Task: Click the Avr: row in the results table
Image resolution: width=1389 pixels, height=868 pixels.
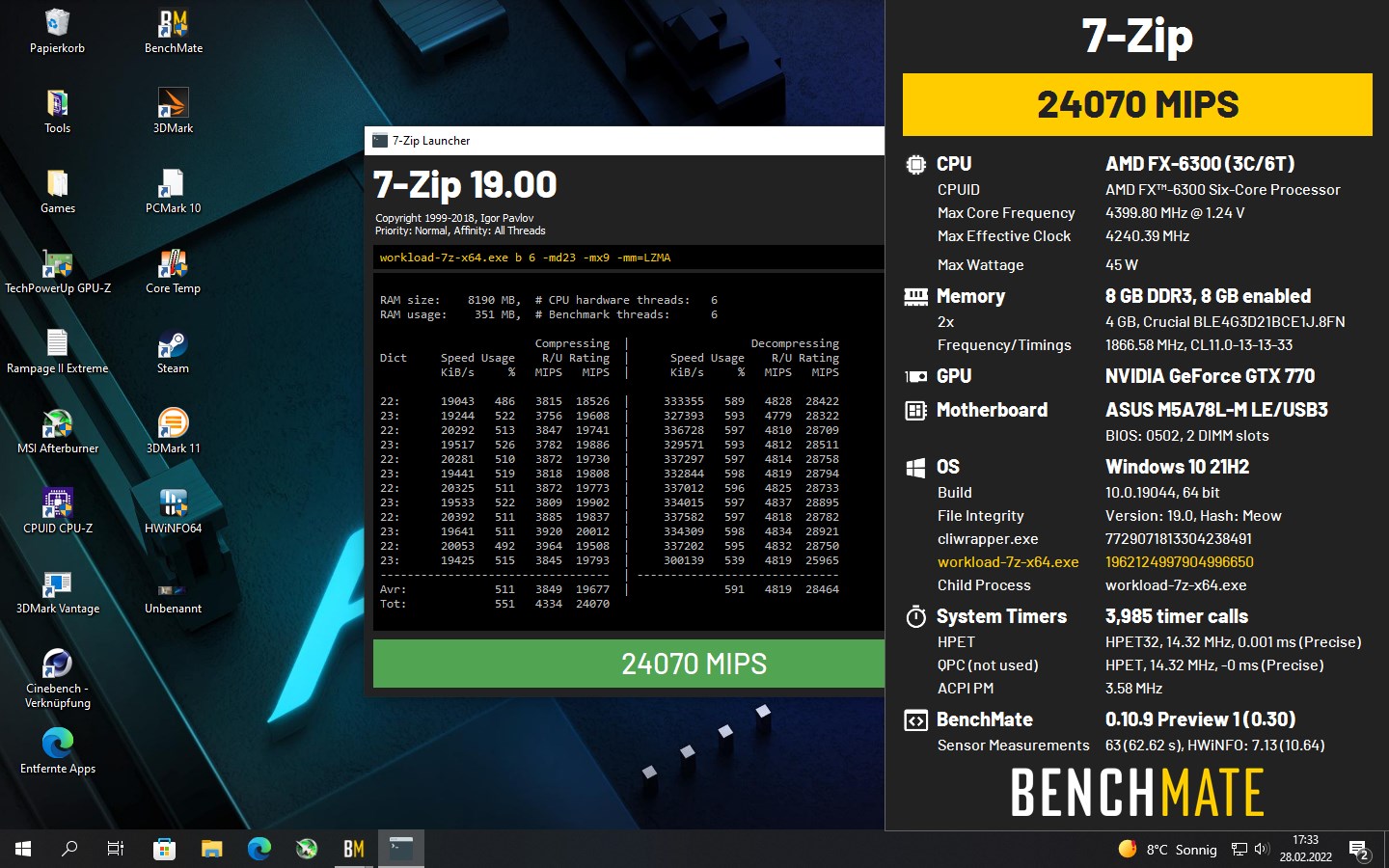Action: click(610, 589)
